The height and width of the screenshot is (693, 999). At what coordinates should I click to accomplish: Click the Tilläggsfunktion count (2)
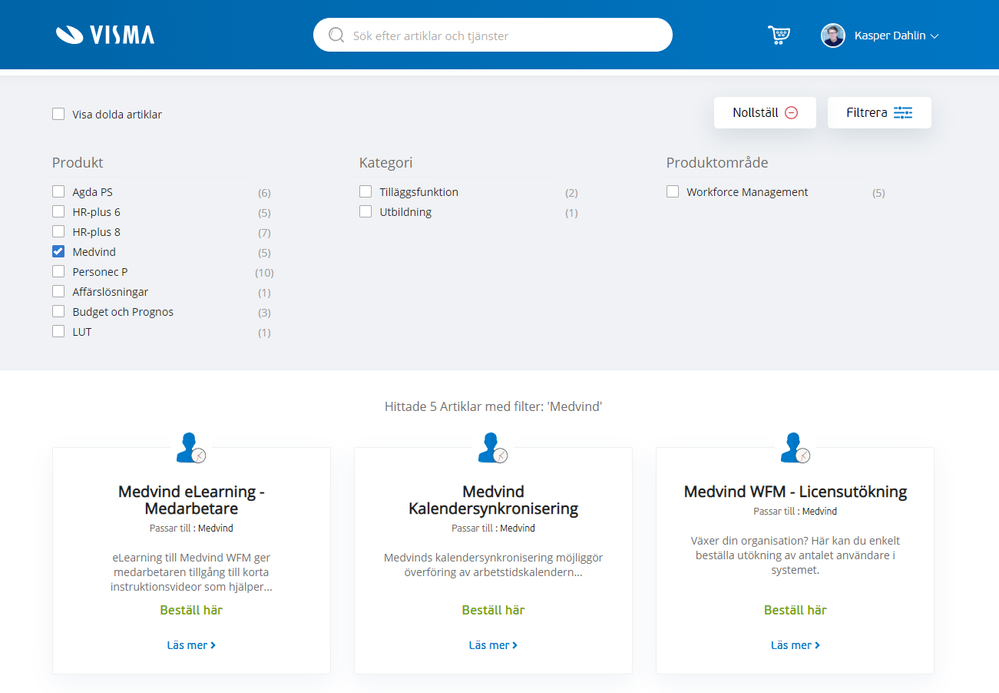[x=571, y=192]
